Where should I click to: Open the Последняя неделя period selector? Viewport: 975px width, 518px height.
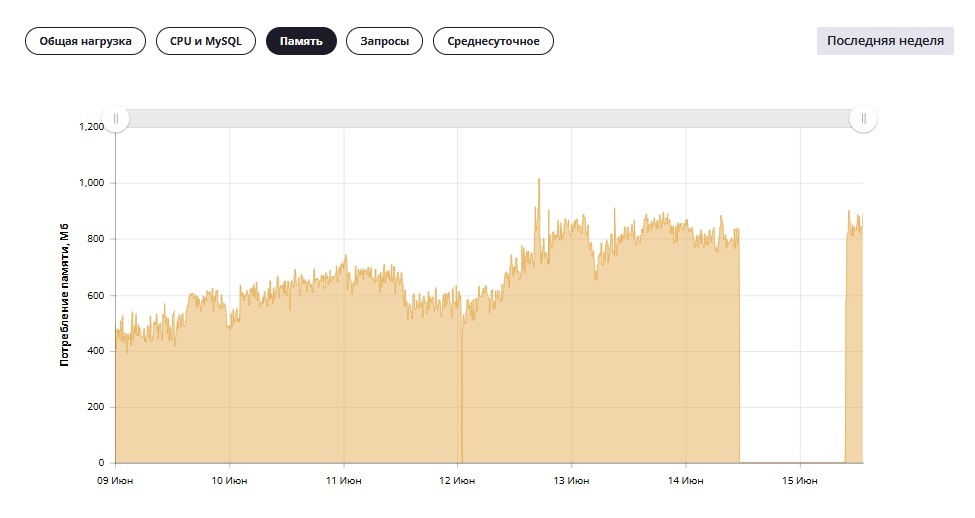click(x=885, y=41)
